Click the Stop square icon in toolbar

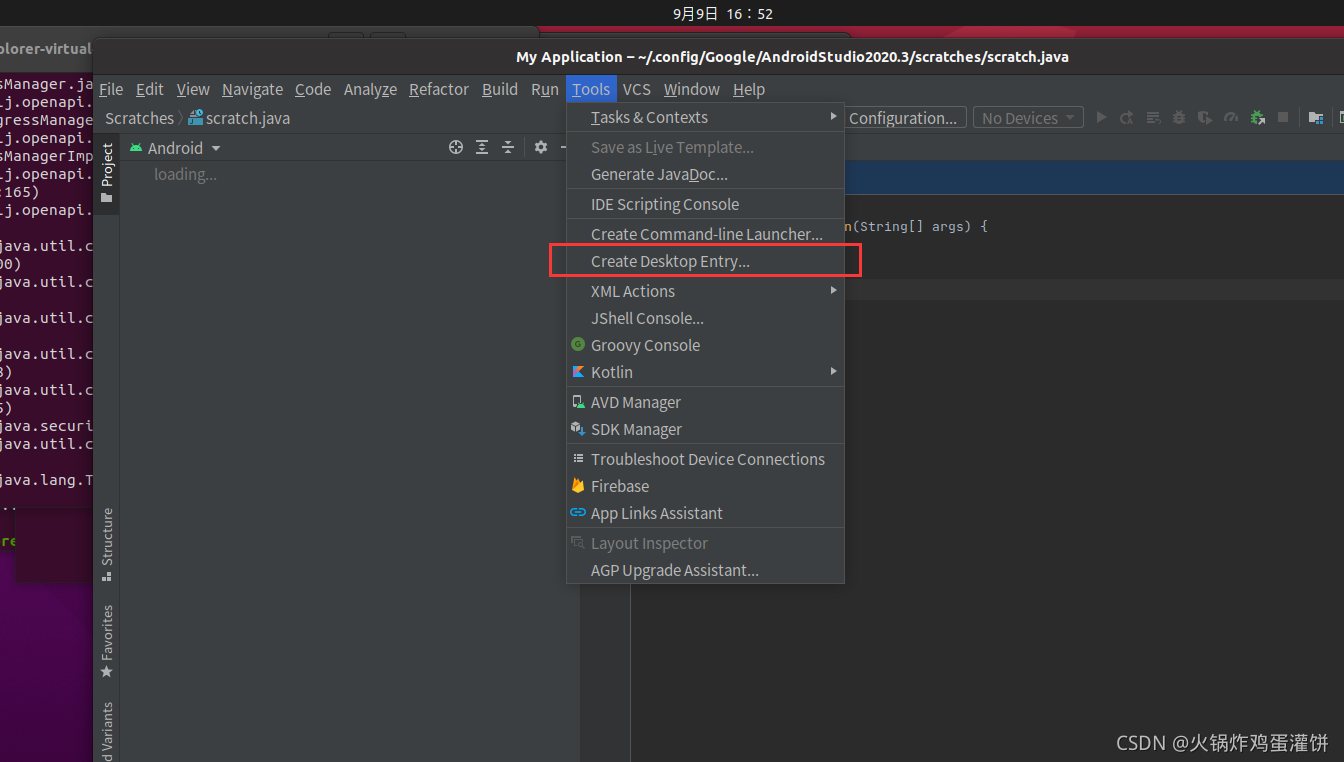point(1283,117)
